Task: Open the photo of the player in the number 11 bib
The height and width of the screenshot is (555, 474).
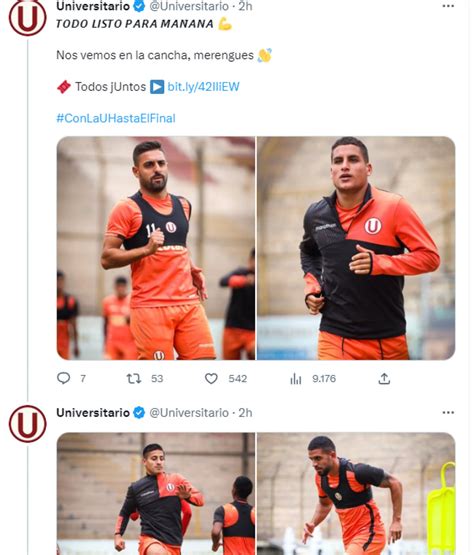Action: tap(156, 248)
